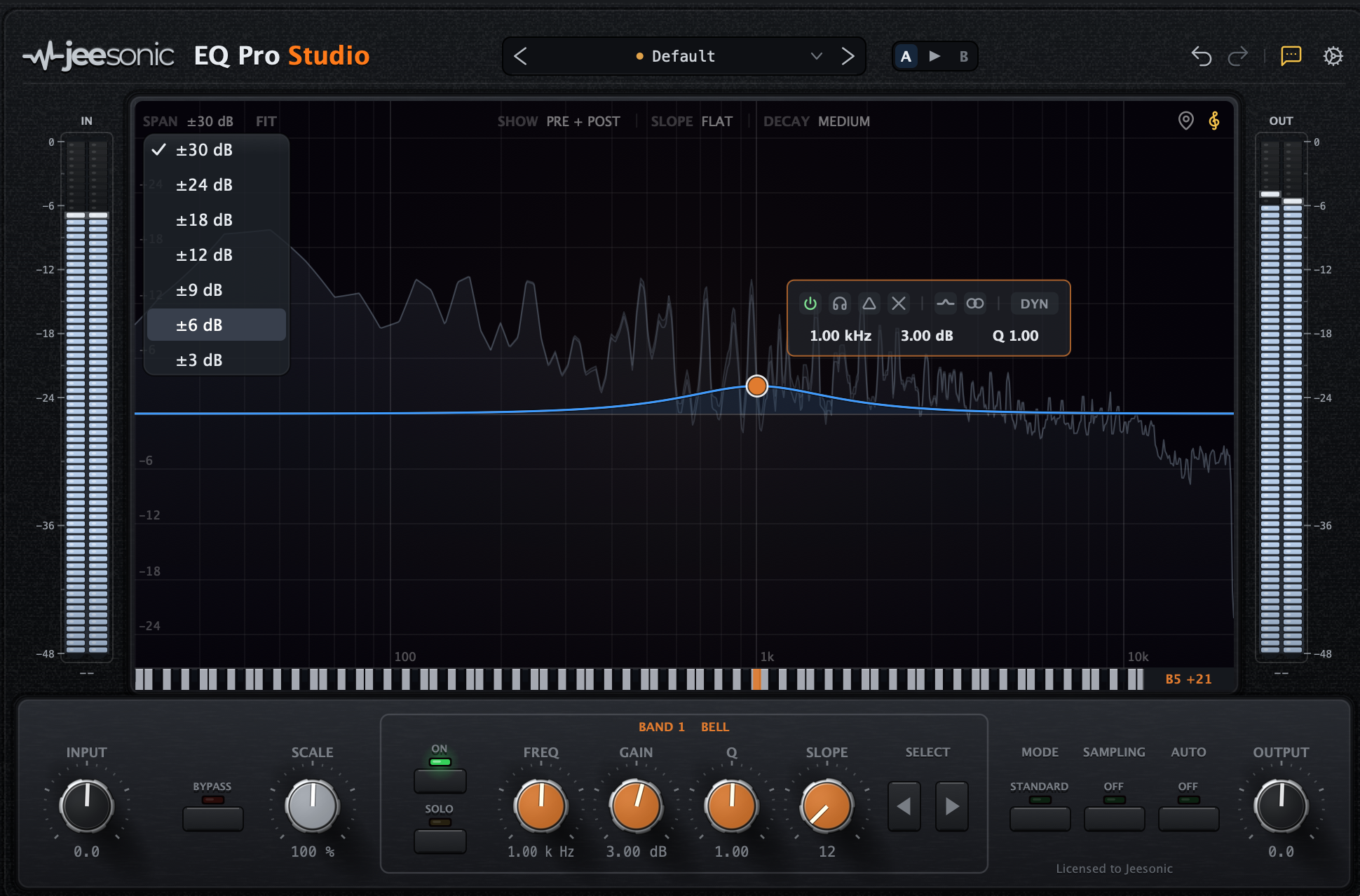Open the bell shape icon in popup
The height and width of the screenshot is (896, 1360).
point(945,304)
